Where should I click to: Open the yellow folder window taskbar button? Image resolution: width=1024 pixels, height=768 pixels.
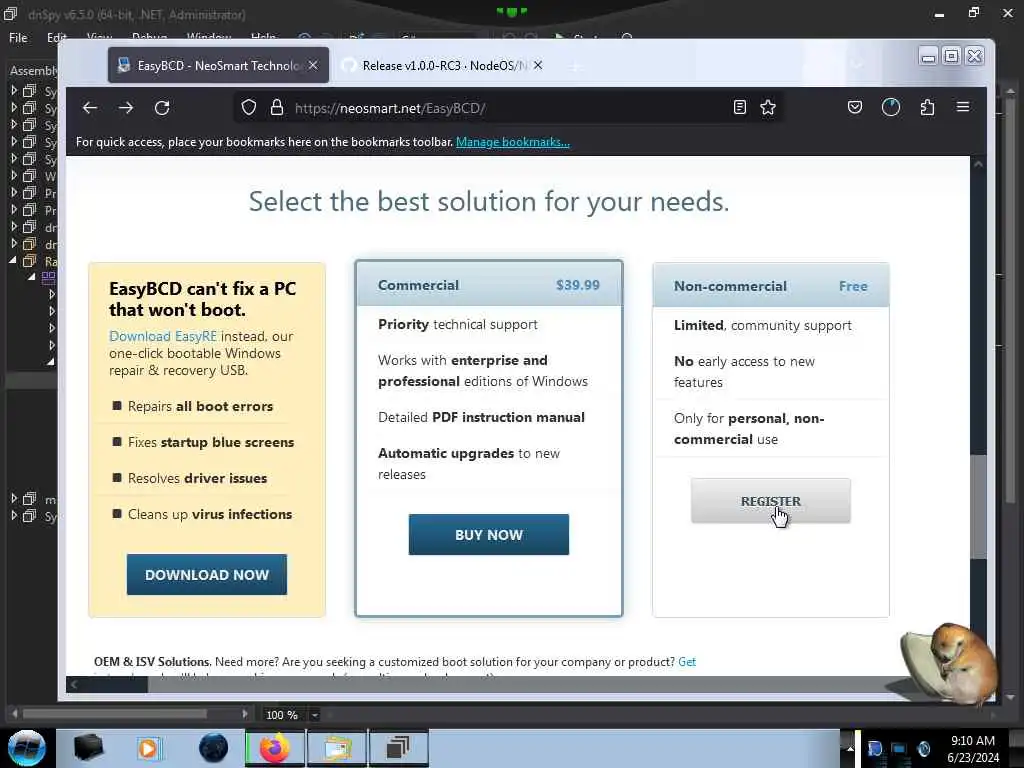[x=336, y=748]
